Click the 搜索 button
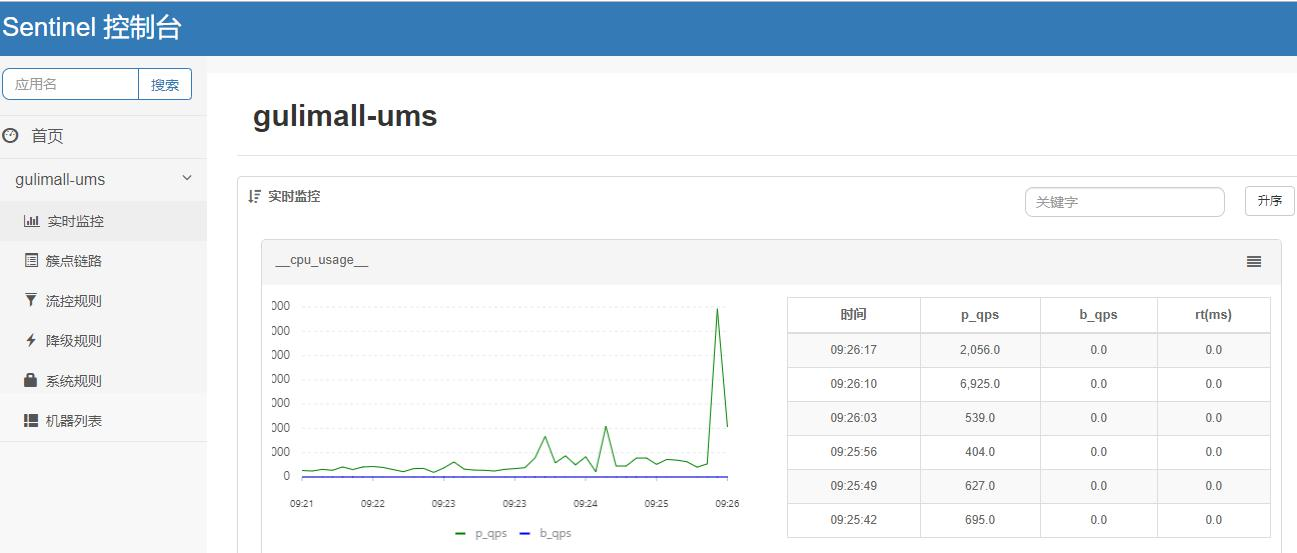 click(165, 84)
